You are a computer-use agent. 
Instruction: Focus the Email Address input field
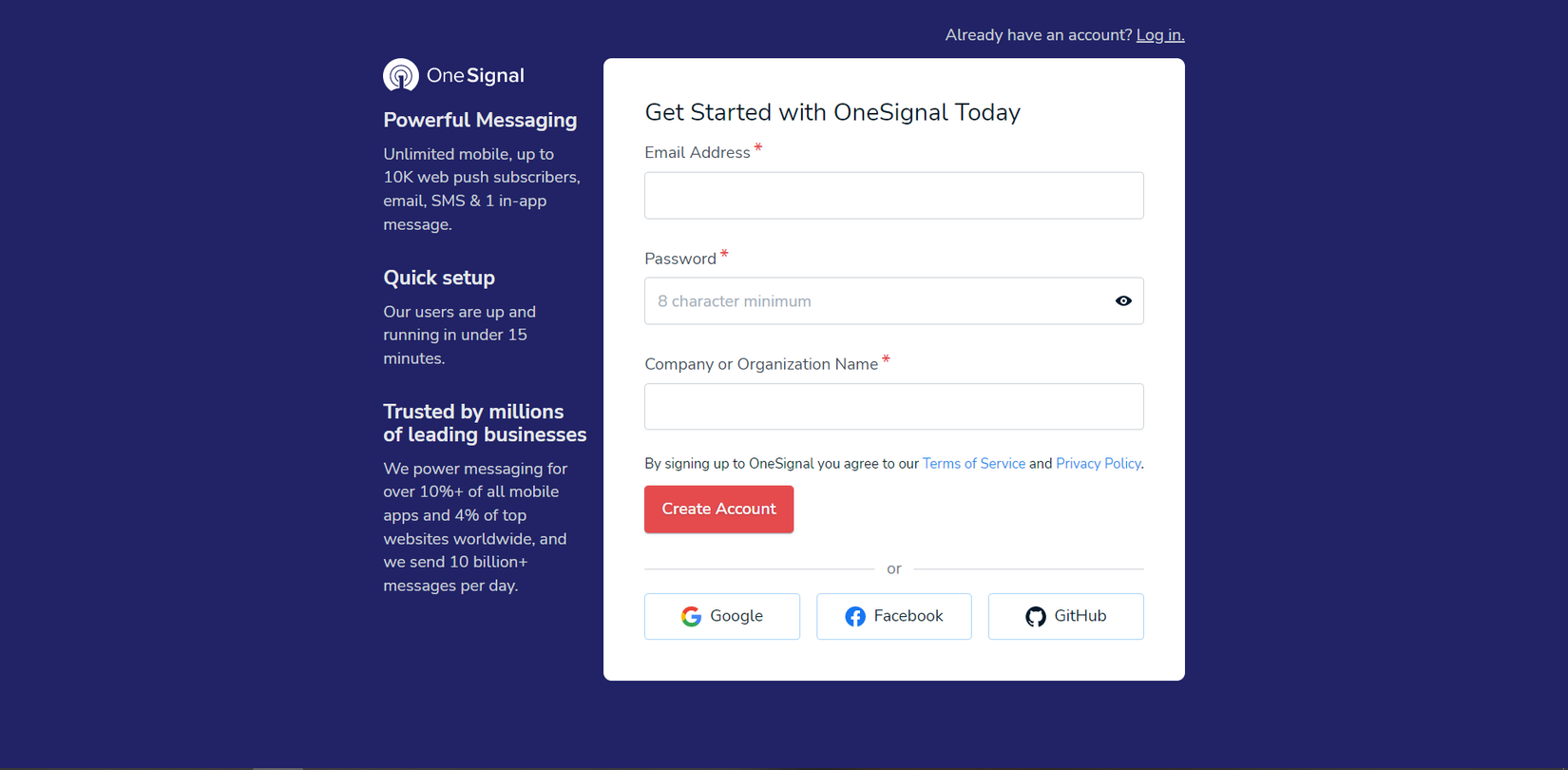(x=893, y=196)
